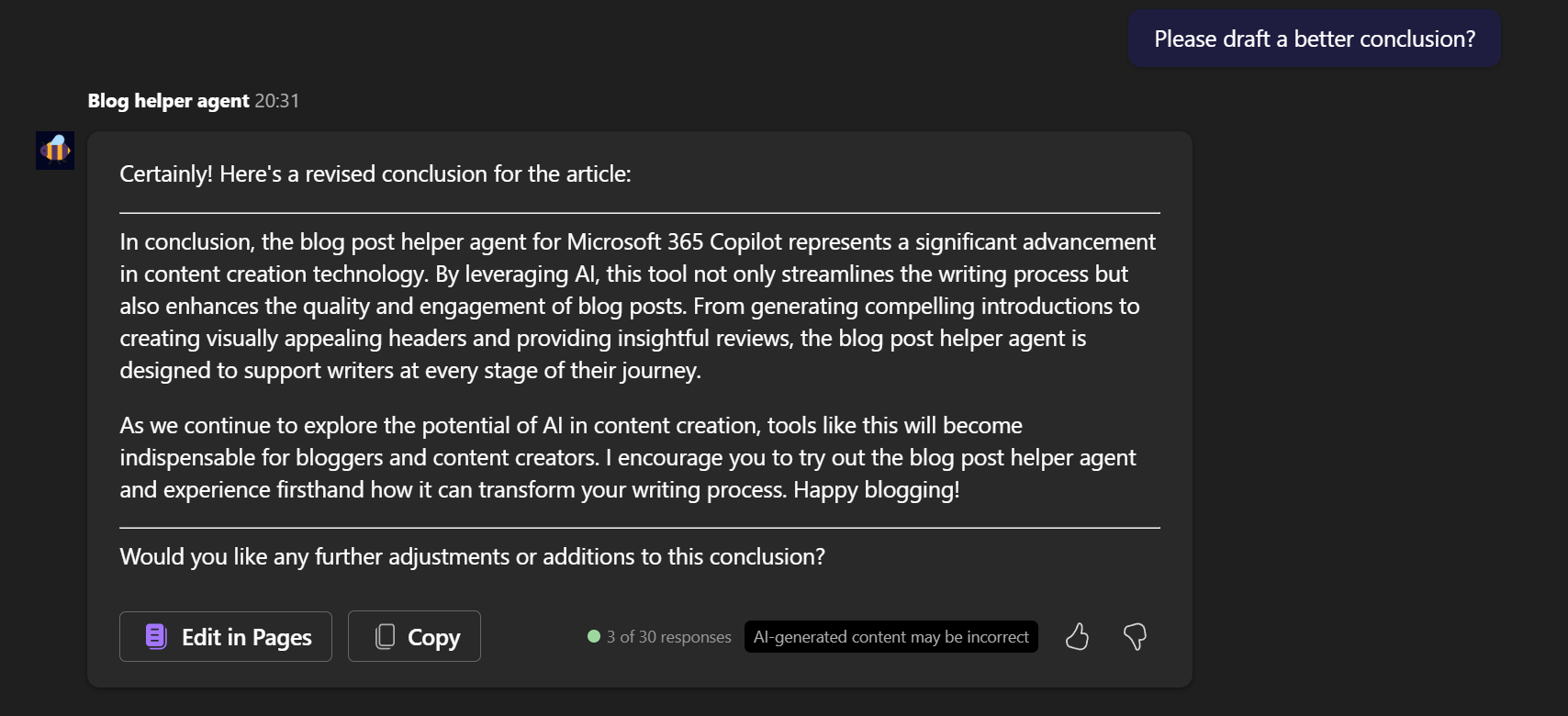Viewport: 1568px width, 716px height.
Task: Click the 'Please draft a better conclusion?' message bubble
Action: [1315, 39]
